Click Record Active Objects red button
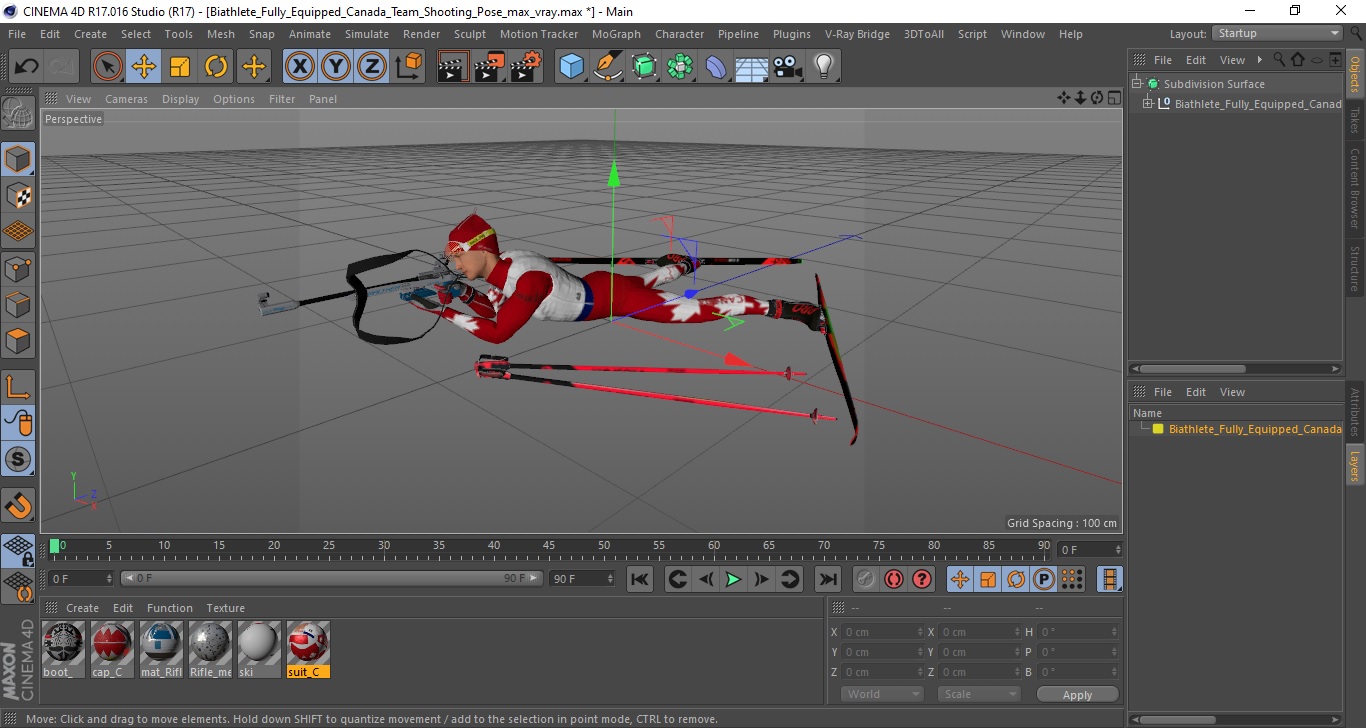Image resolution: width=1366 pixels, height=728 pixels. (x=866, y=579)
